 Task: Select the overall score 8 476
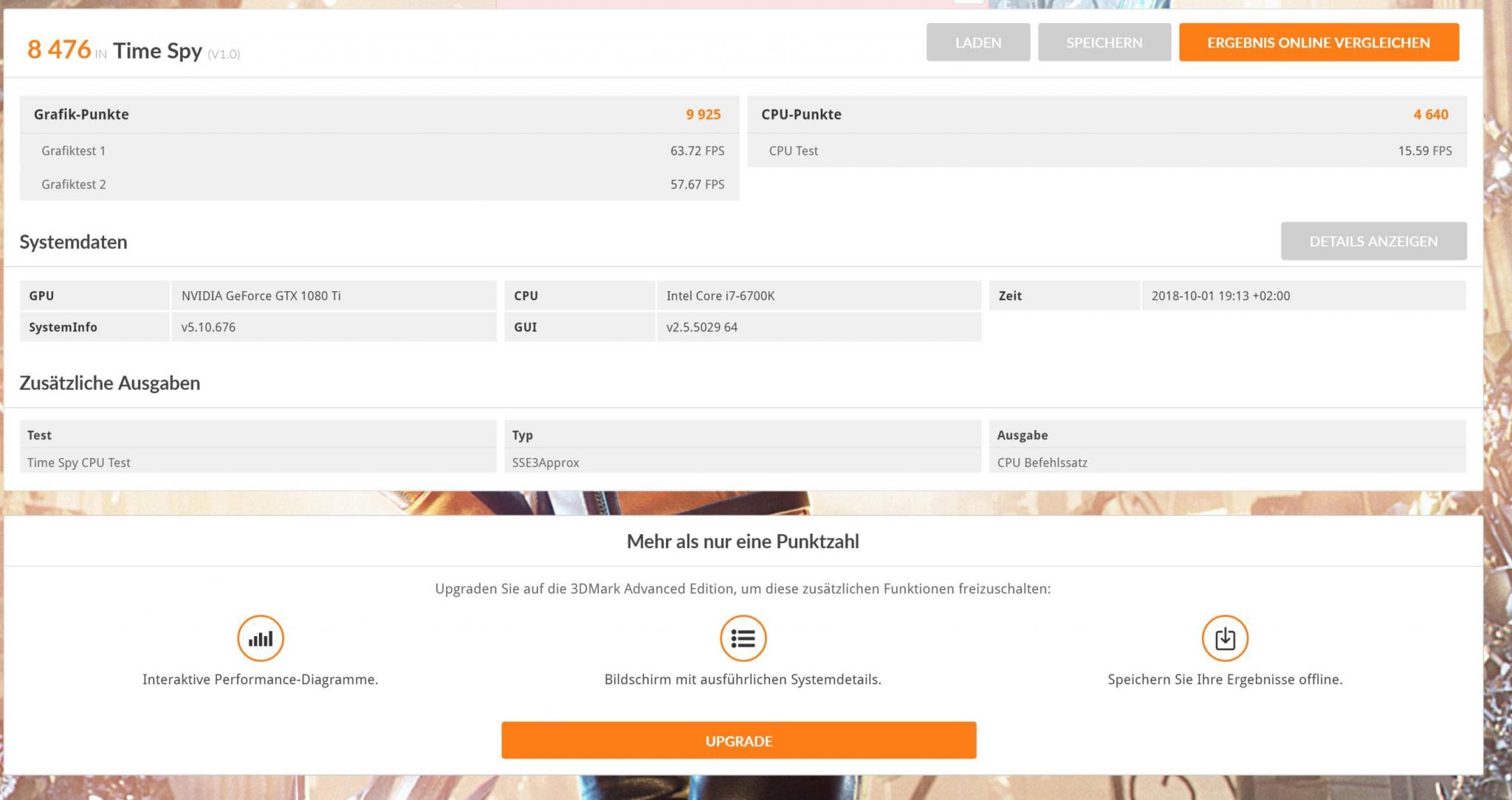pos(59,49)
